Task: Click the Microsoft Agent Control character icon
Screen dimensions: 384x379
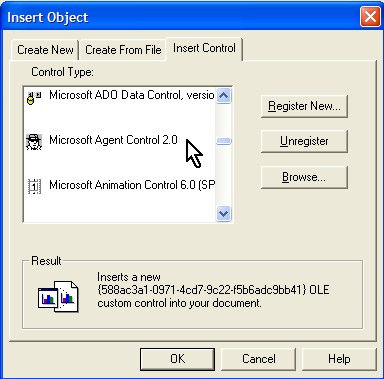Action: tap(34, 142)
